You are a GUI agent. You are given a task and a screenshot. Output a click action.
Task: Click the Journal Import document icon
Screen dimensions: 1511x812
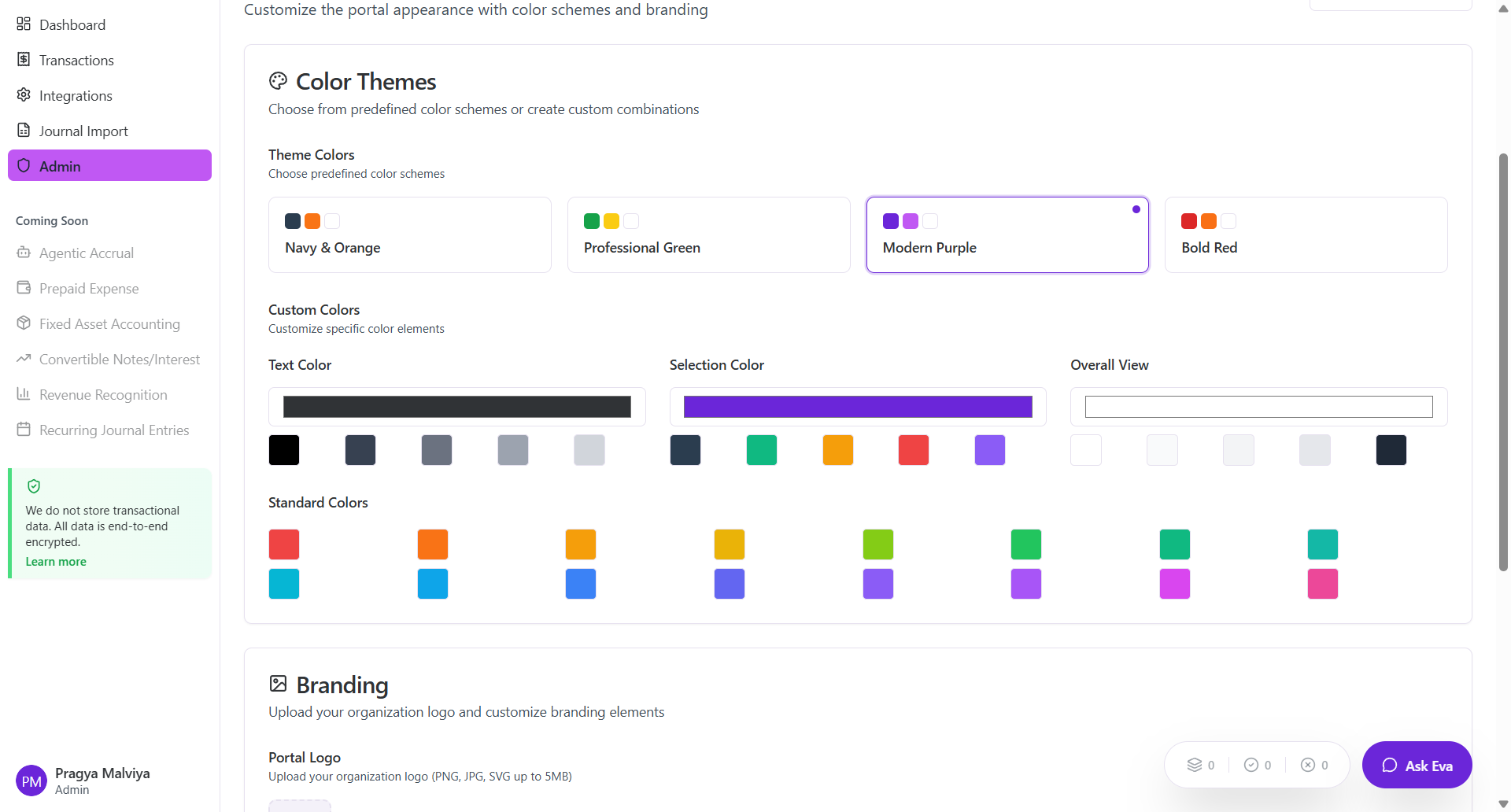tap(24, 131)
